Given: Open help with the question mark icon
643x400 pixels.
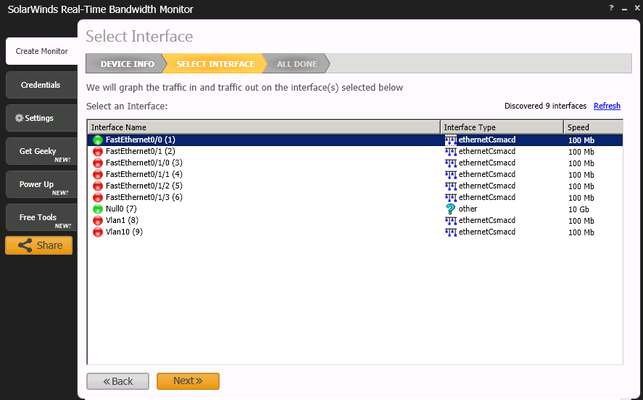Looking at the screenshot, I should click(x=611, y=8).
